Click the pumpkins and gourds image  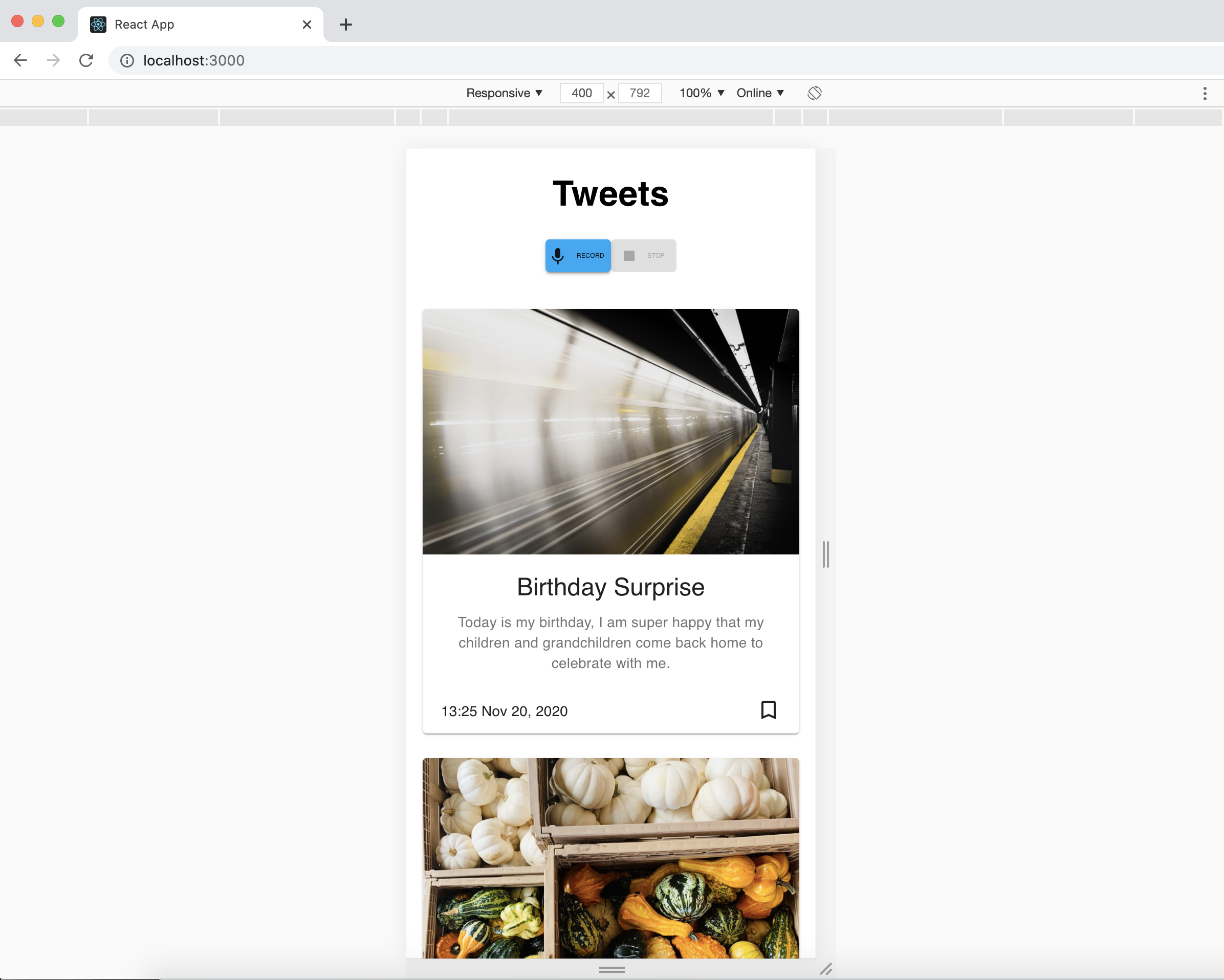(610, 857)
